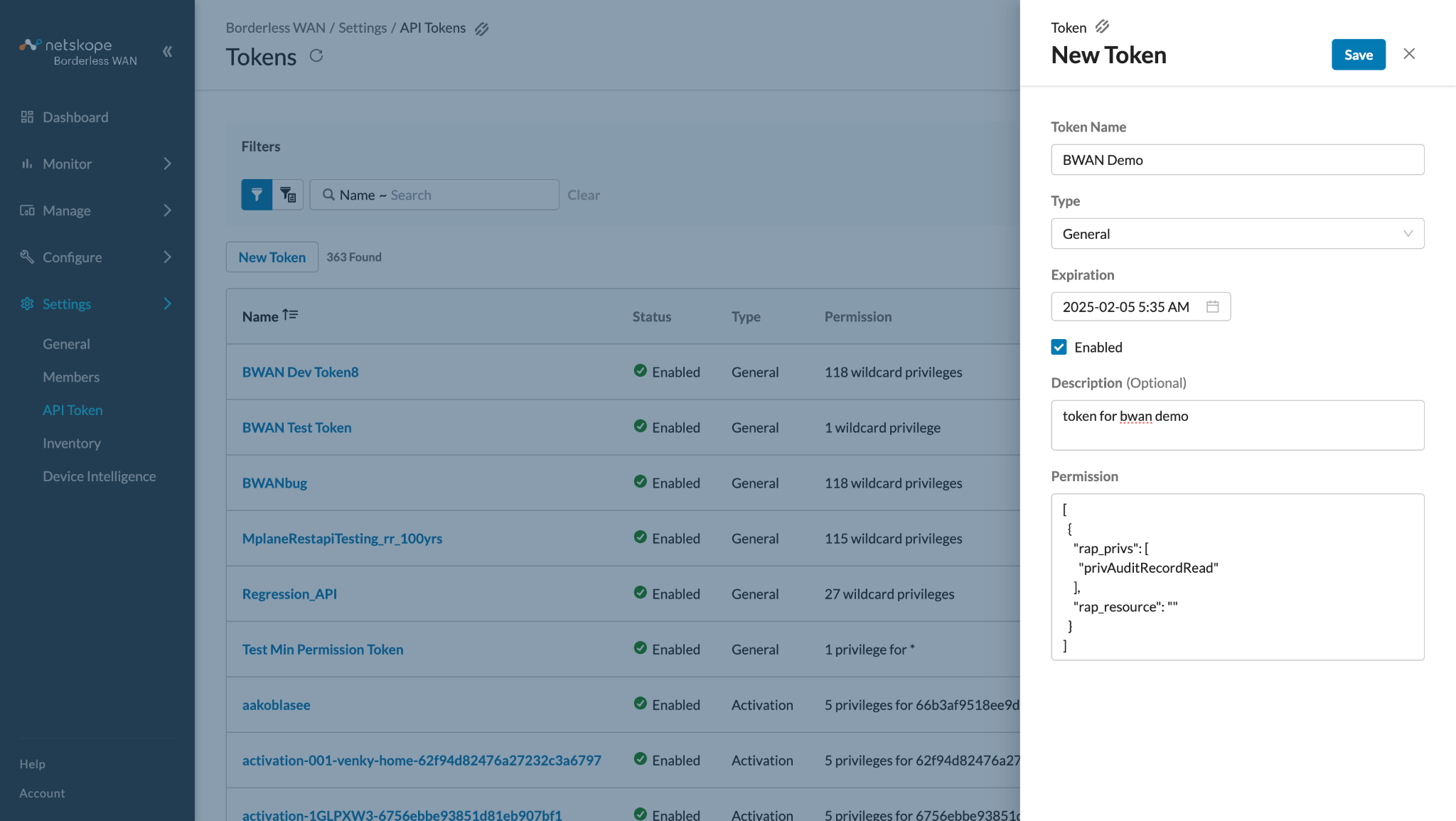
Task: Click into the Token Name field
Action: (x=1237, y=160)
